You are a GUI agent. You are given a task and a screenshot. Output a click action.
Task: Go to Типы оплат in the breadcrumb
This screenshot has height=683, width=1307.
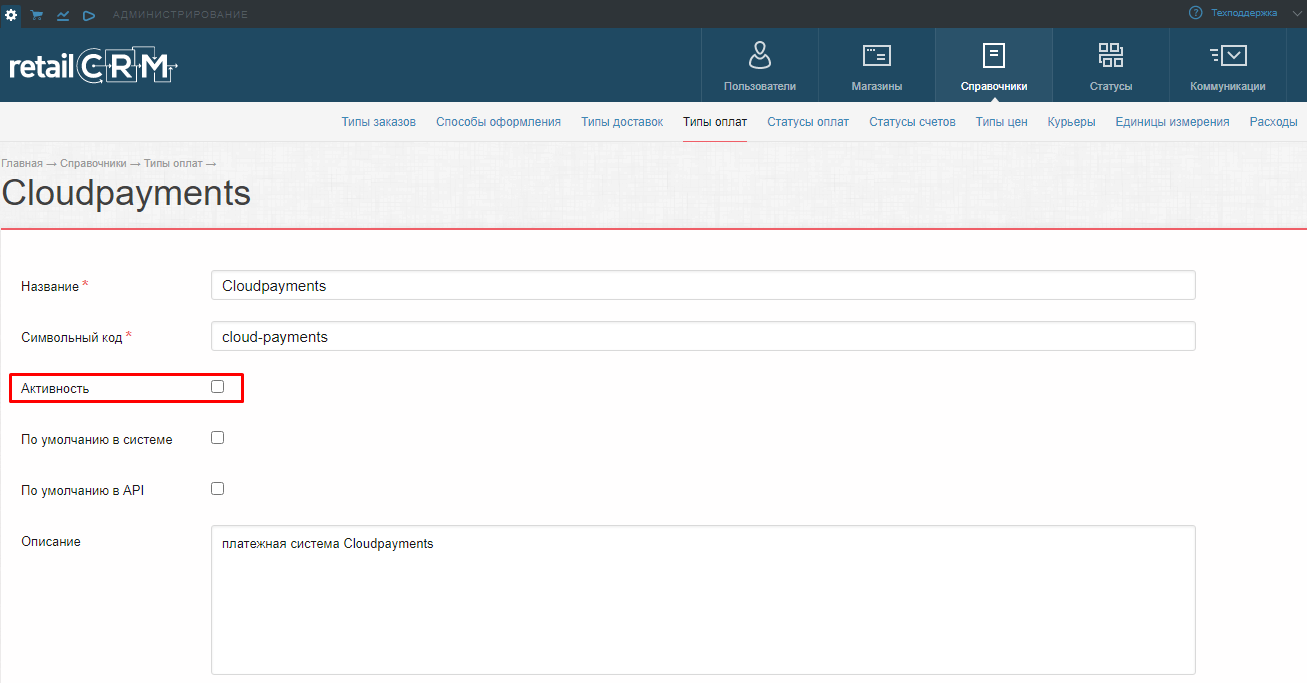(x=173, y=163)
